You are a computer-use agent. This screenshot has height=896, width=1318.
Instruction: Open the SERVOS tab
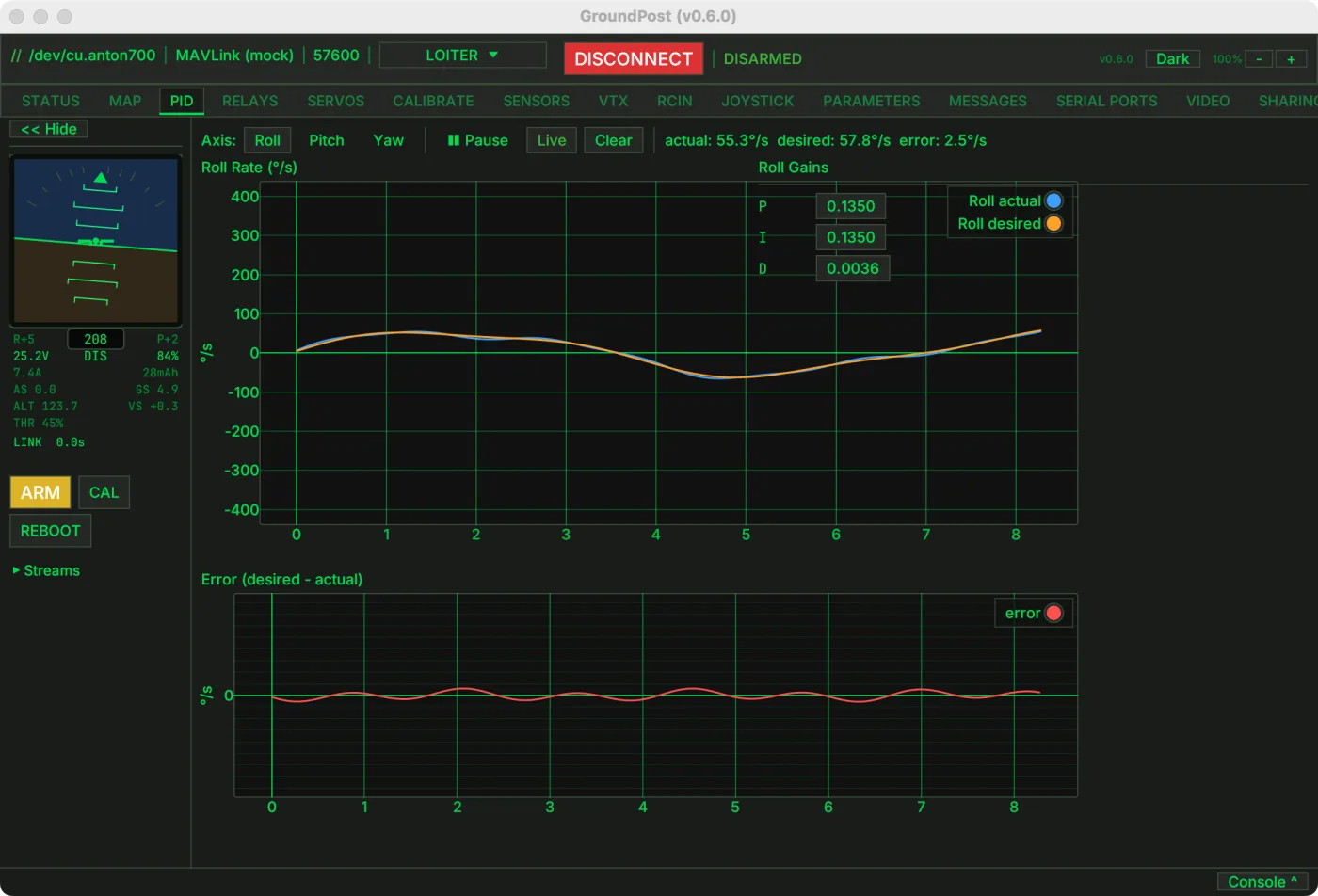pyautogui.click(x=336, y=101)
